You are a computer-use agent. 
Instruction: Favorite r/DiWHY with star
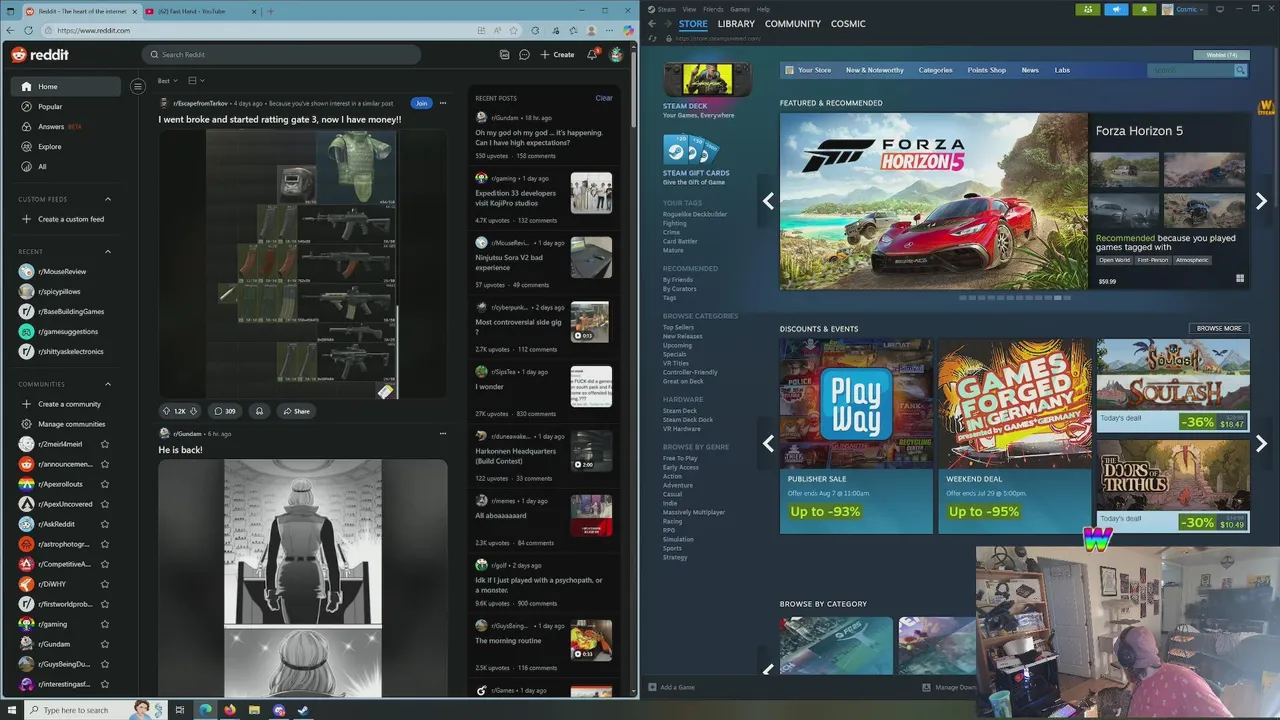[x=105, y=584]
